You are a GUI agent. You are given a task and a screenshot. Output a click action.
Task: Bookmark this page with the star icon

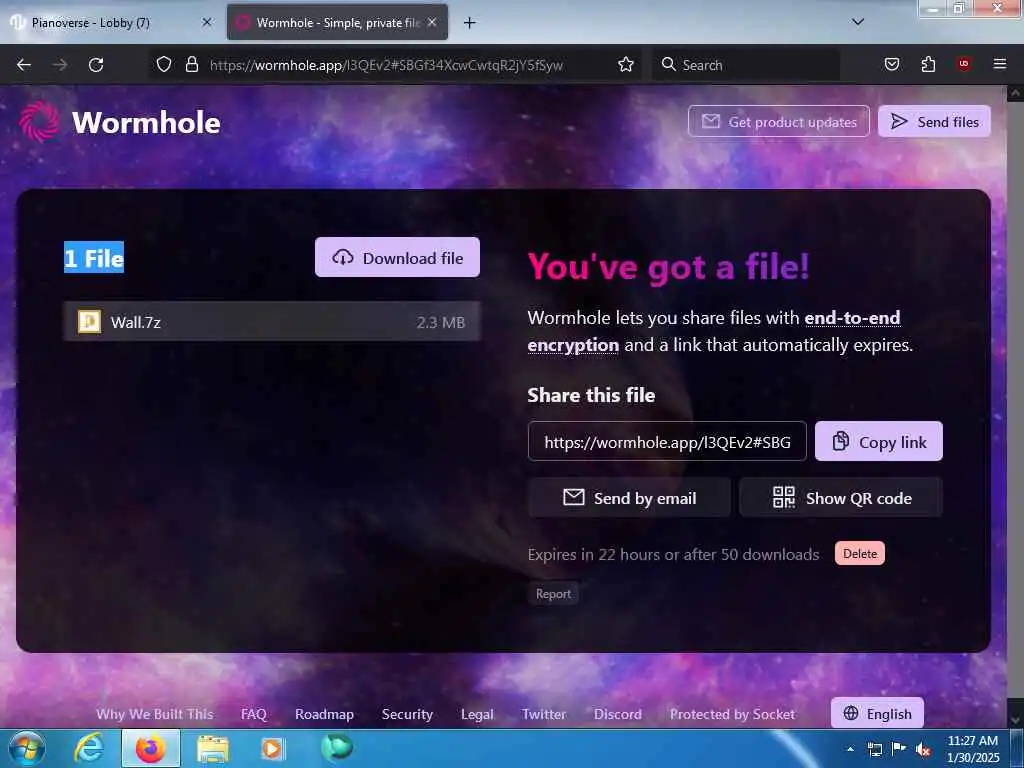(x=626, y=64)
